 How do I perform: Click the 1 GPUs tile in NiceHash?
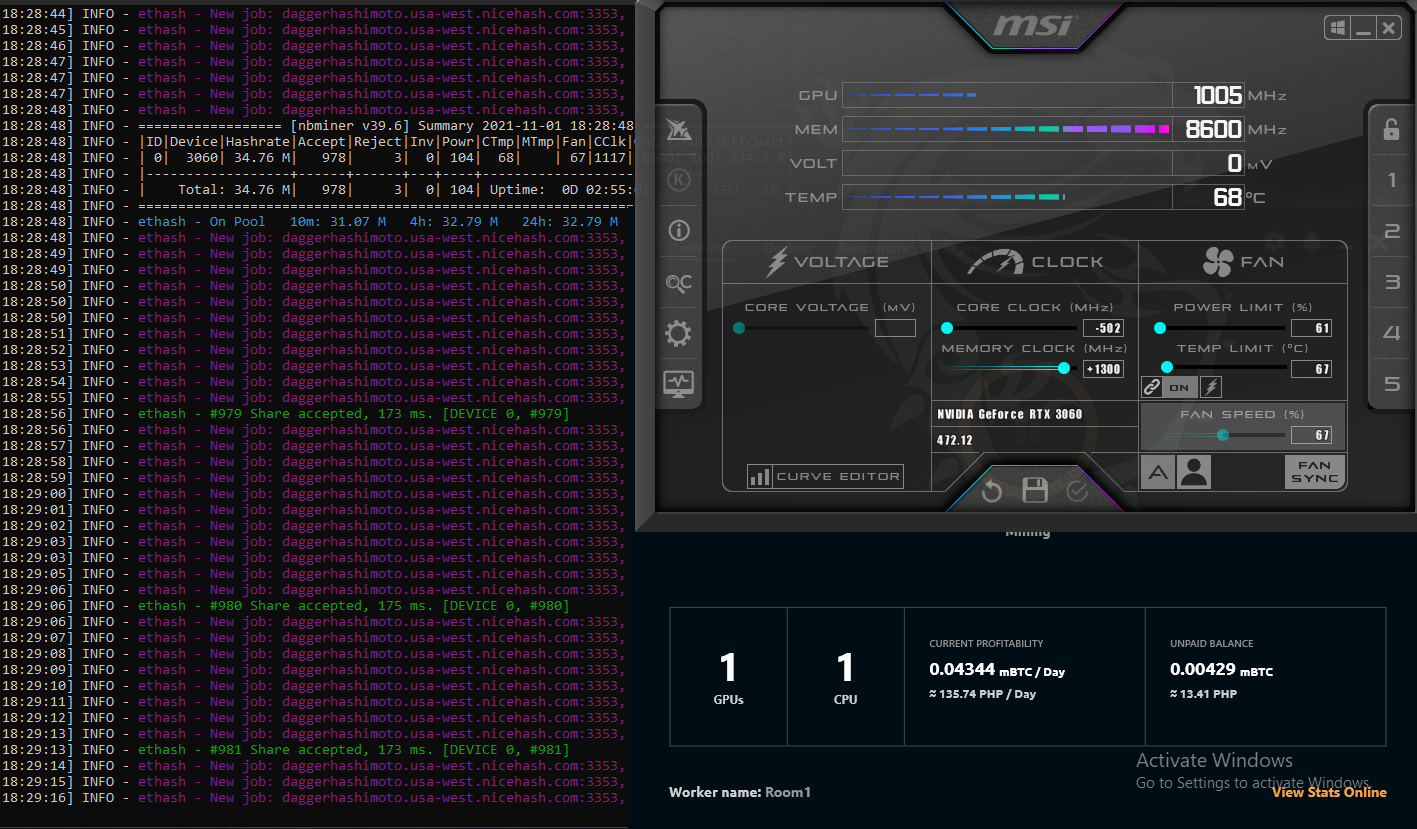point(728,677)
